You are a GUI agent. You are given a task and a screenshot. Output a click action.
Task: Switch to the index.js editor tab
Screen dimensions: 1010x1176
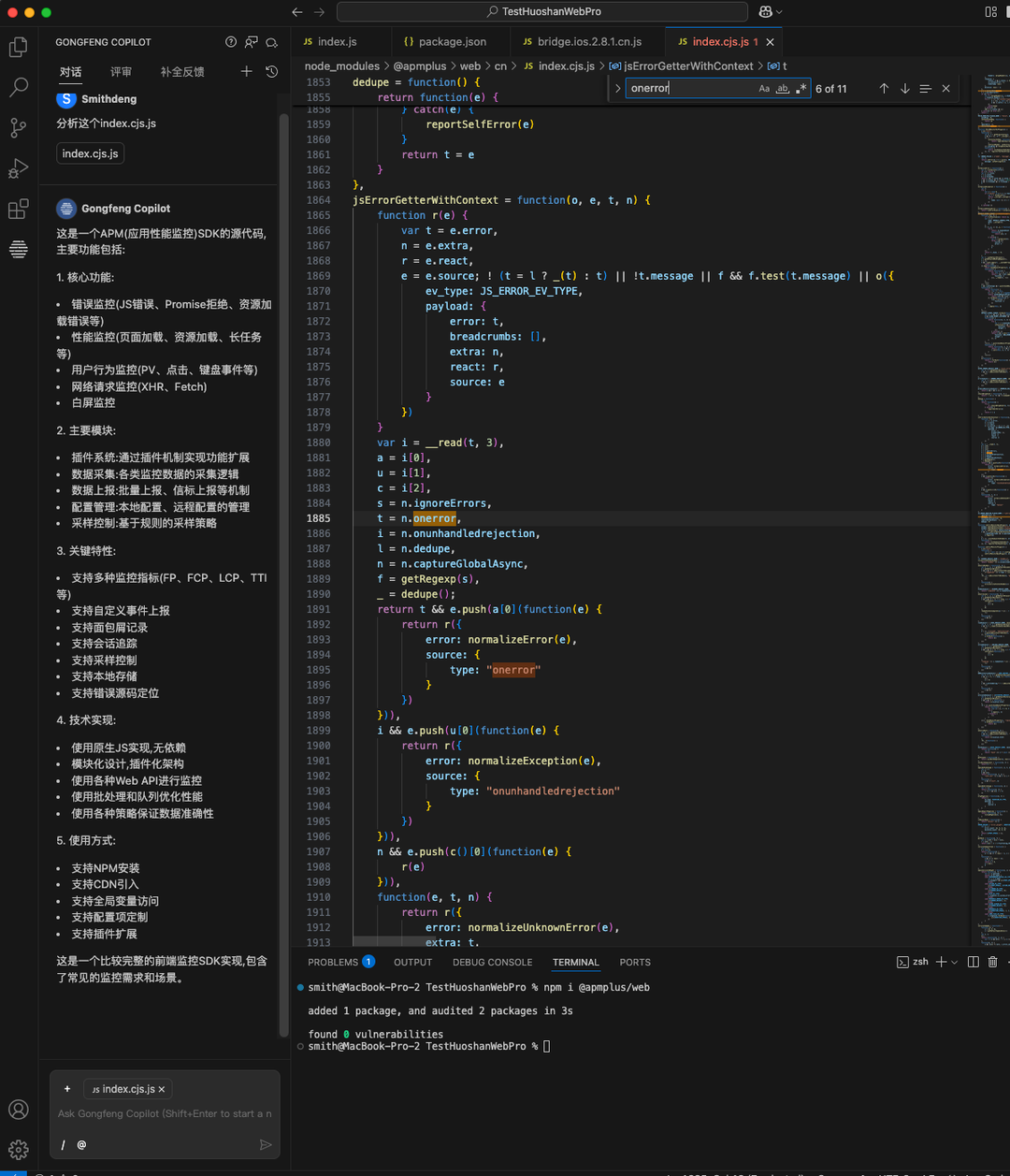tap(339, 42)
